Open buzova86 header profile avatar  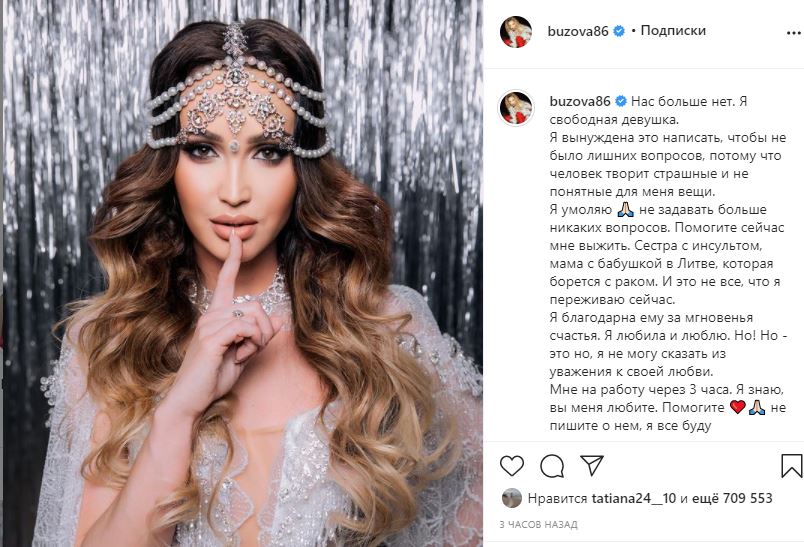516,32
